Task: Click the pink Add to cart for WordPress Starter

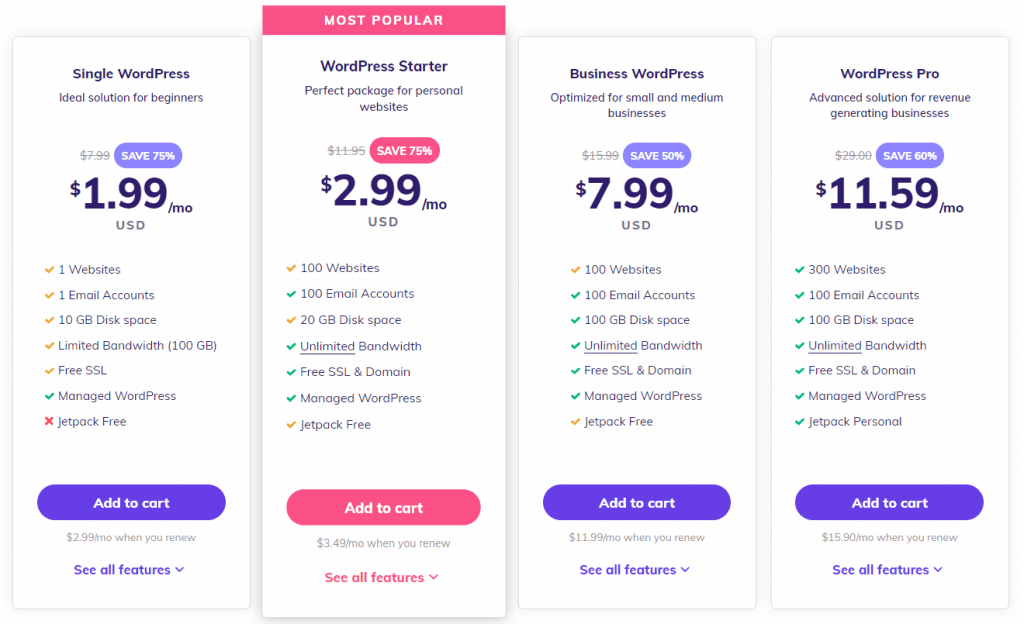Action: tap(383, 507)
